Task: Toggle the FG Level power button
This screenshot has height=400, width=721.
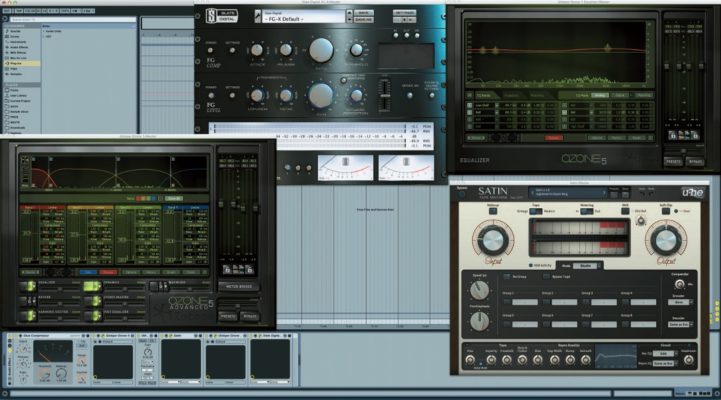Action: tap(211, 96)
